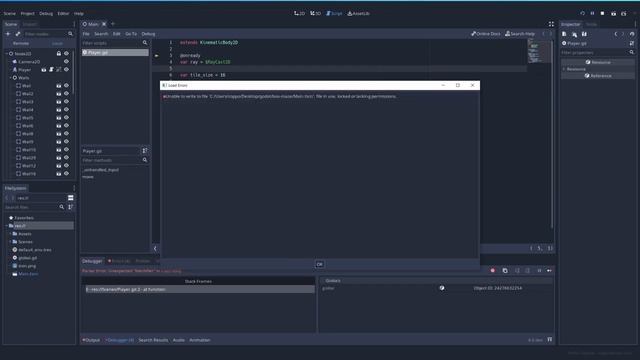Click the Filter properties search icon
This screenshot has width=640, height=360.
click(x=632, y=52)
